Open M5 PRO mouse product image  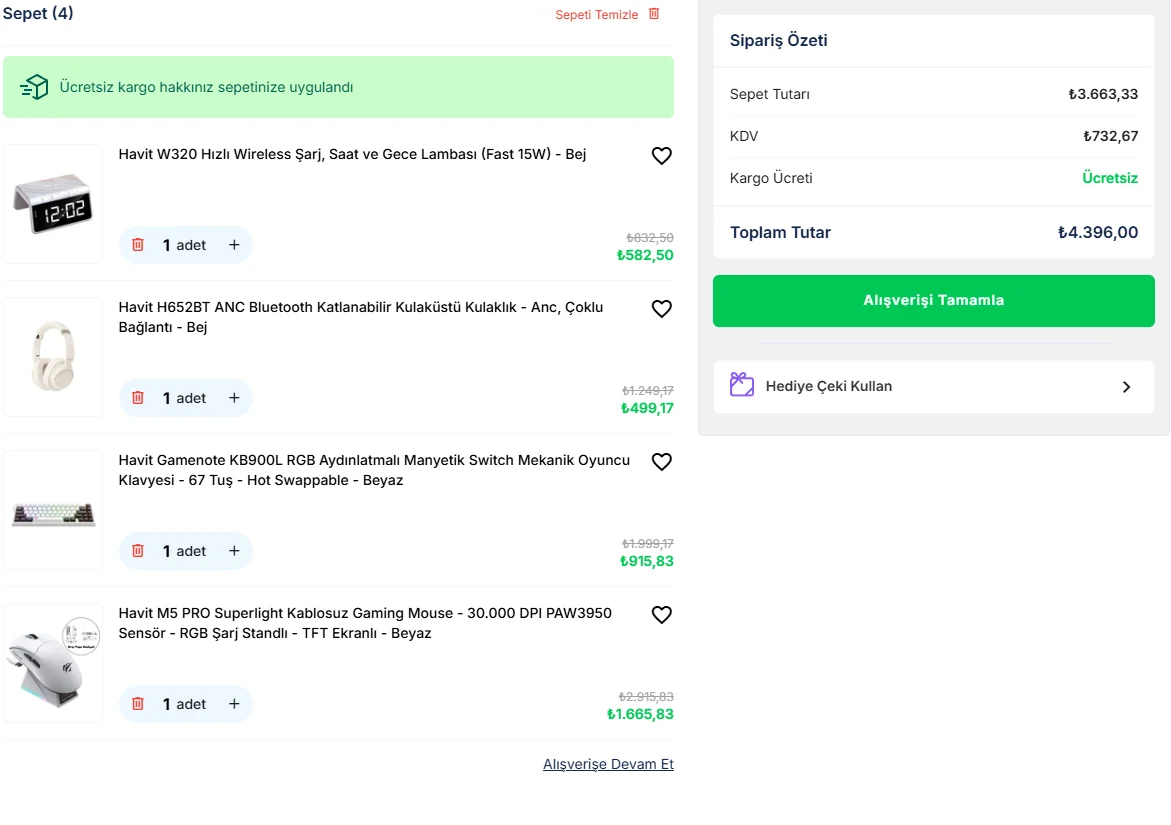pyautogui.click(x=53, y=663)
